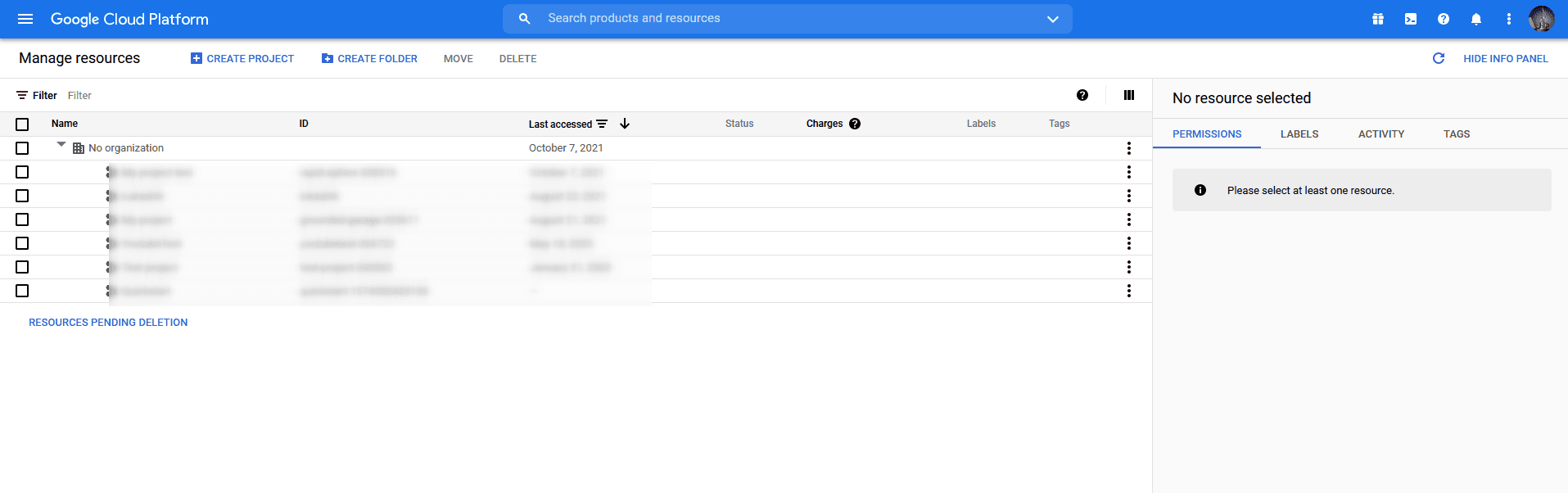
Task: Toggle the select-all checkbox in header
Action: point(22,124)
